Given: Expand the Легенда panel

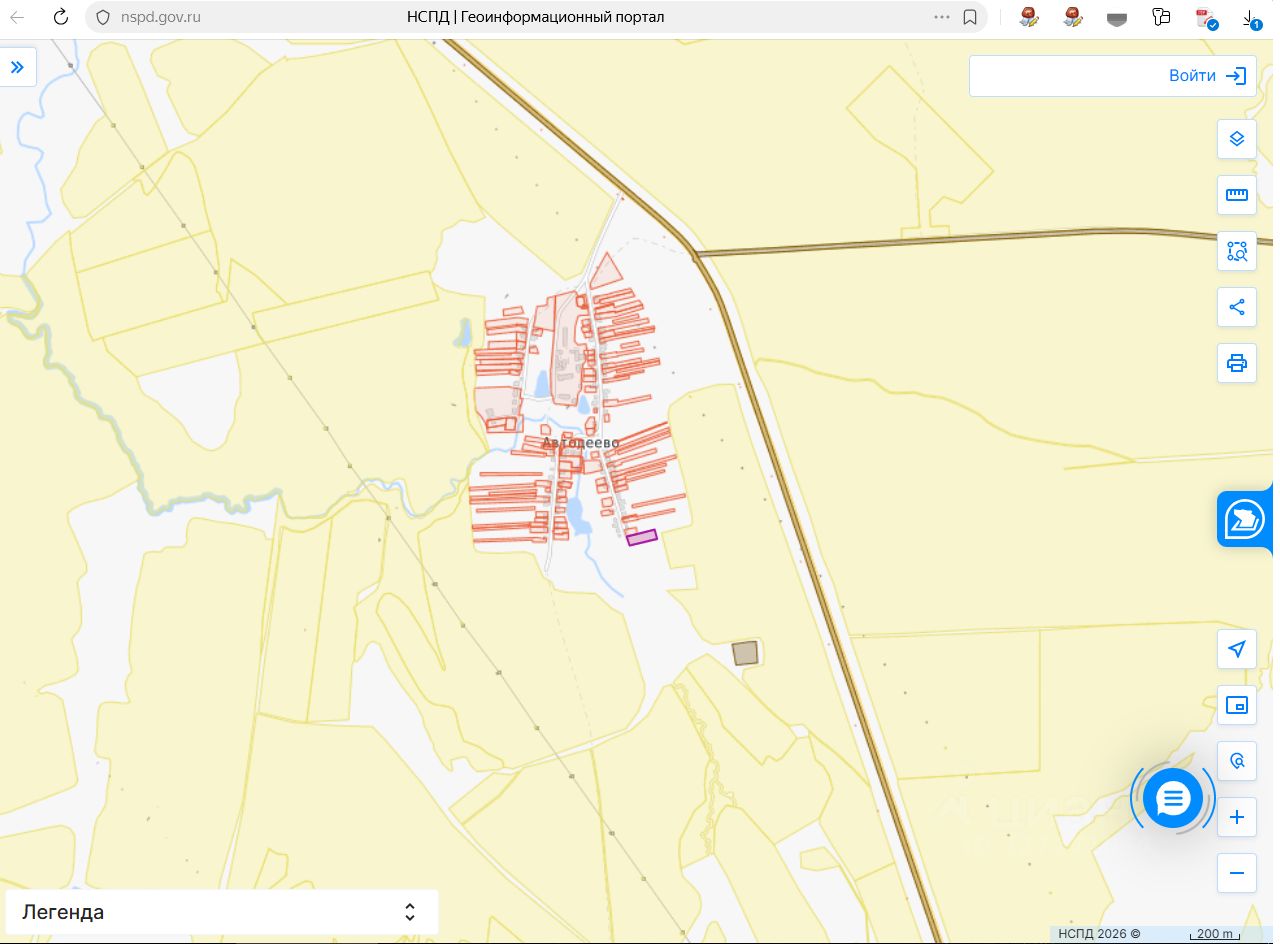Looking at the screenshot, I should click(x=221, y=912).
